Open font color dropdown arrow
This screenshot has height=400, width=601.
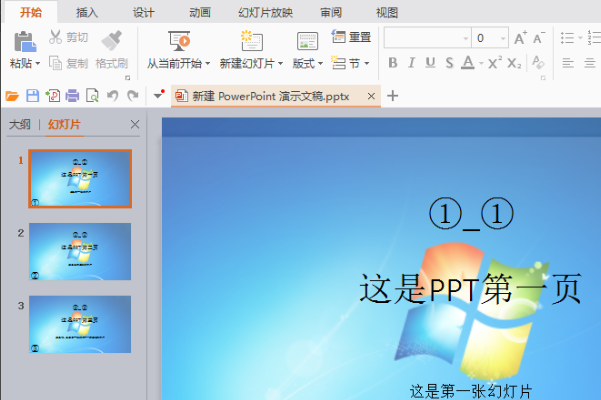[x=481, y=63]
